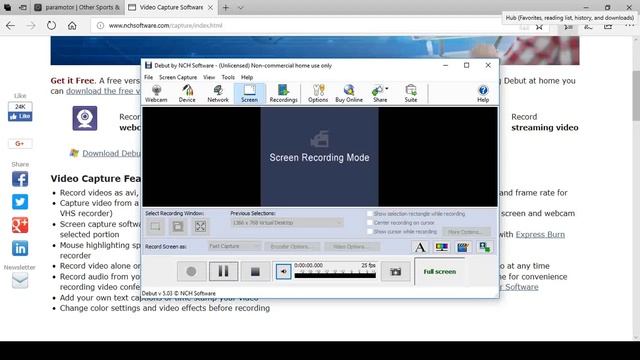Viewport: 640px width, 360px height.
Task: Open video effects clapperboard icon
Action: (x=463, y=247)
